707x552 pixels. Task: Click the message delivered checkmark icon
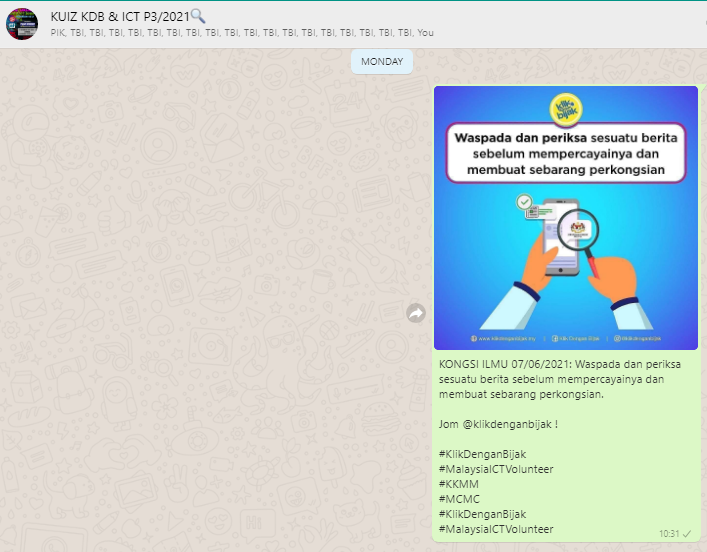[x=687, y=534]
